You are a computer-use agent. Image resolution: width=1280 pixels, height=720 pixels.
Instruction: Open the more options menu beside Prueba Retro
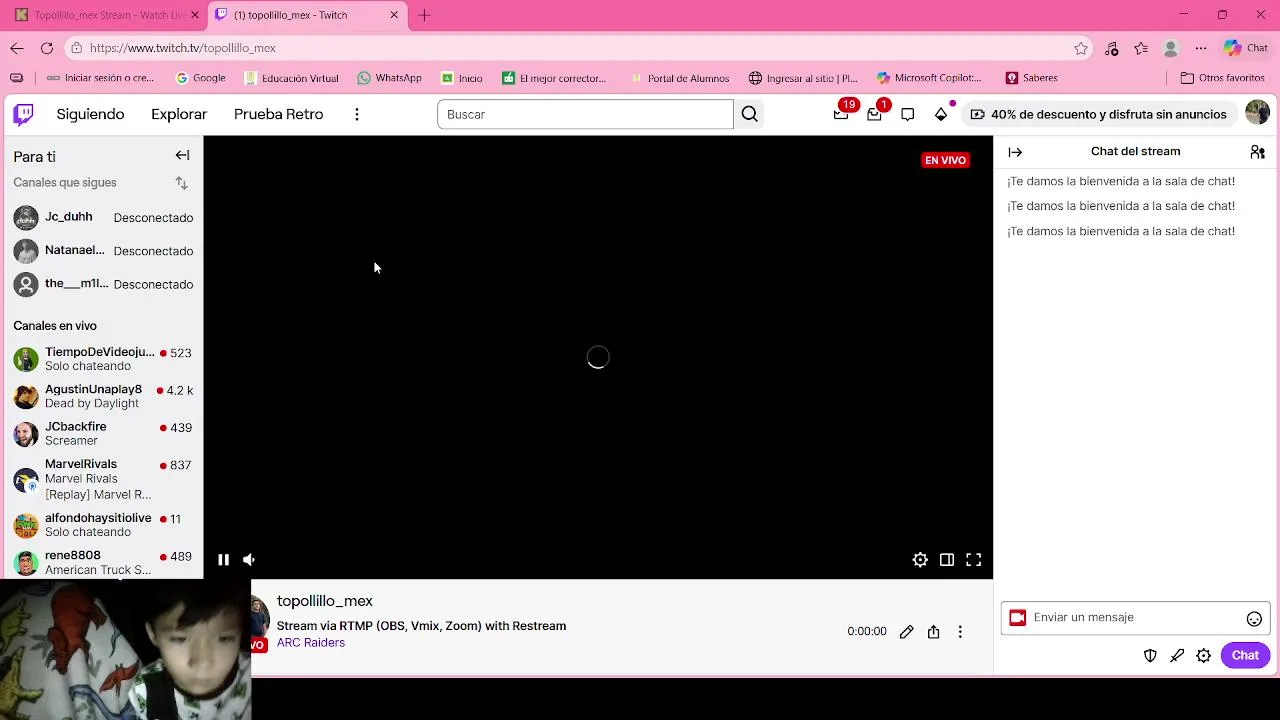tap(357, 114)
